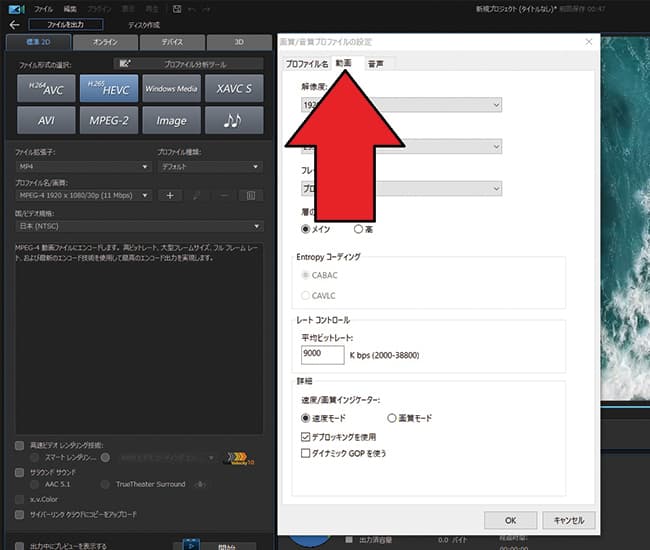Click キャンセル in profile dialog
This screenshot has width=650, height=550.
pyautogui.click(x=569, y=520)
